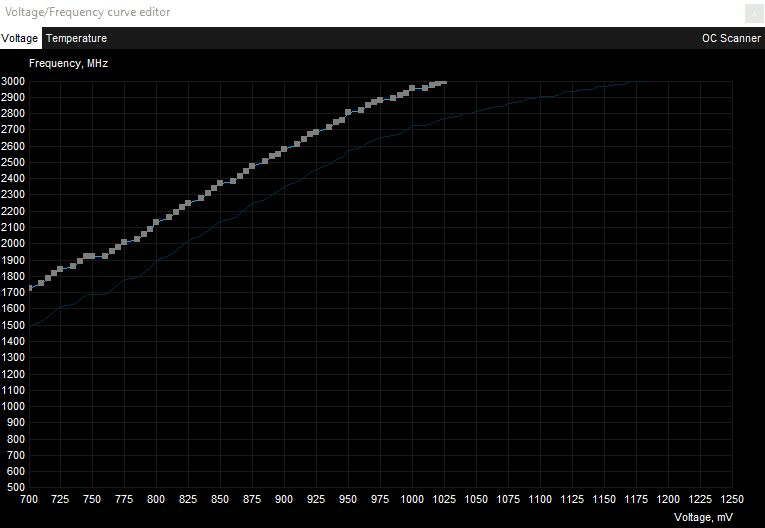Select the curve point at 800 mV
This screenshot has height=528, width=765.
(156, 223)
